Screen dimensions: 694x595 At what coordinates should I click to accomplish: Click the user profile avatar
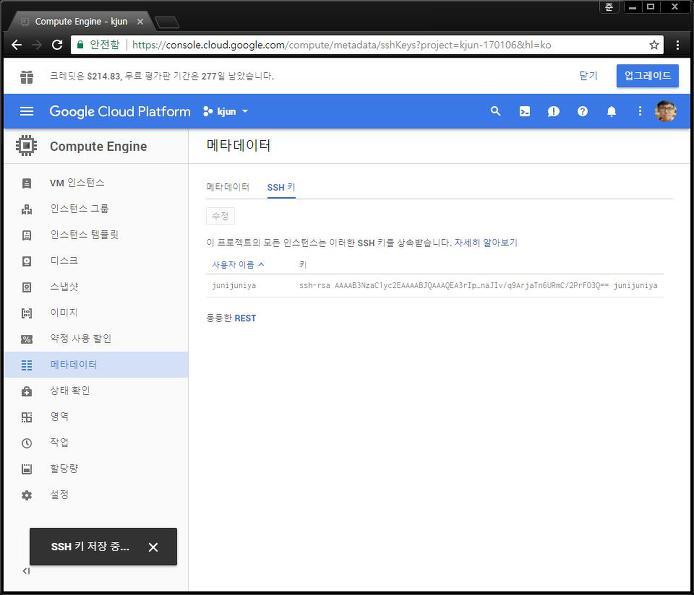(666, 111)
